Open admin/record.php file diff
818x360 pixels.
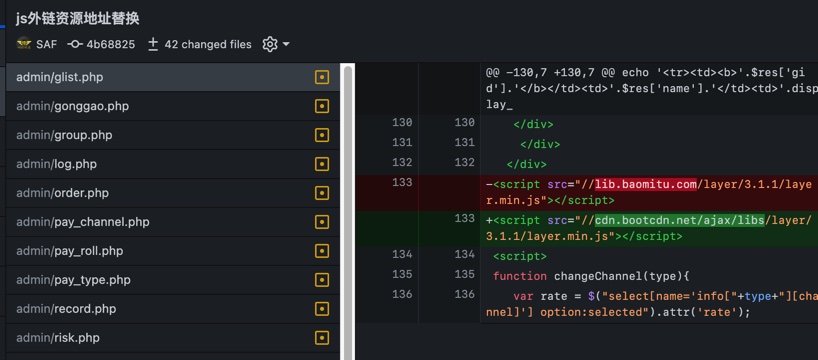click(x=173, y=309)
